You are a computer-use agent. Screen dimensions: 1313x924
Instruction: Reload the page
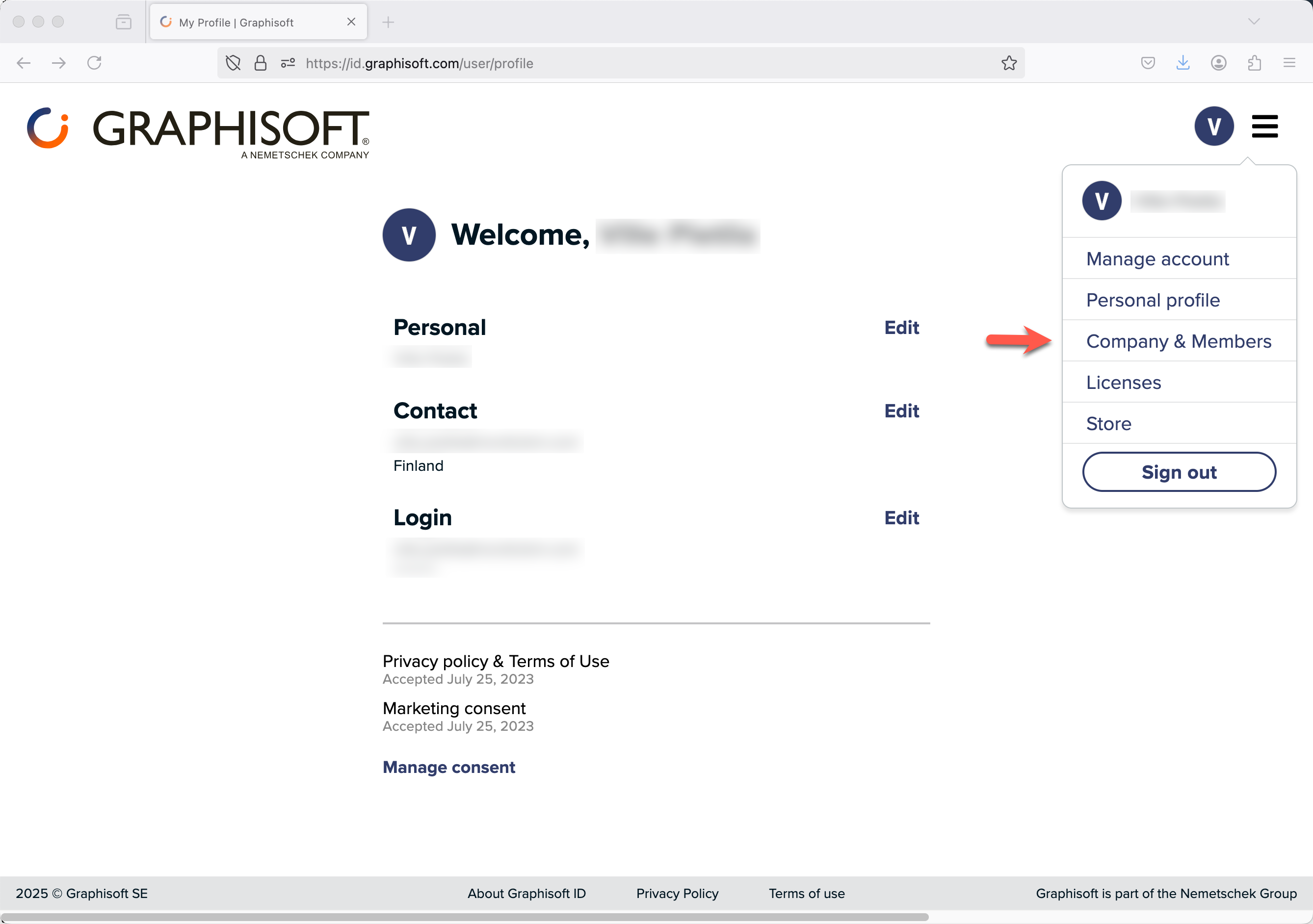coord(94,63)
